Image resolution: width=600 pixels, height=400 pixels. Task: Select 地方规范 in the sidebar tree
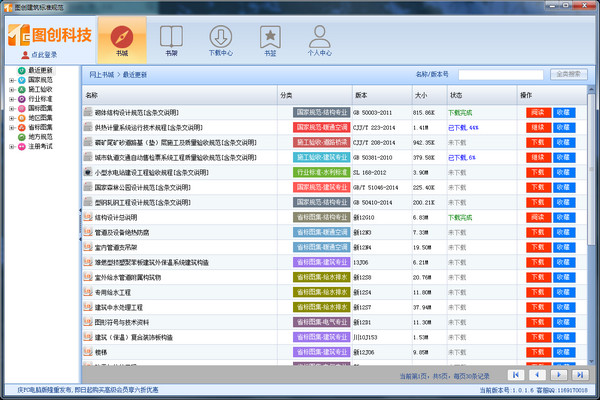(x=40, y=137)
